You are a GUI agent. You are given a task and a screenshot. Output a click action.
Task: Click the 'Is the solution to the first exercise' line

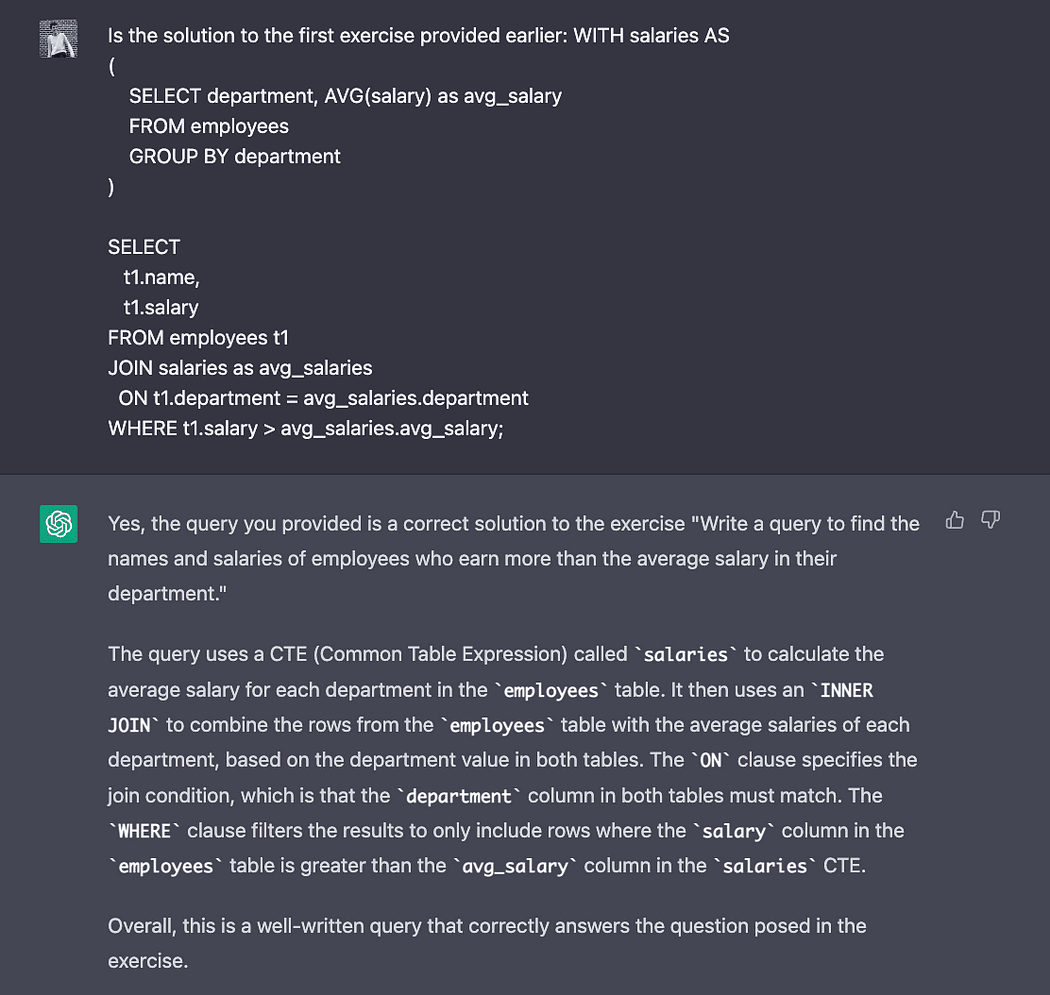418,36
